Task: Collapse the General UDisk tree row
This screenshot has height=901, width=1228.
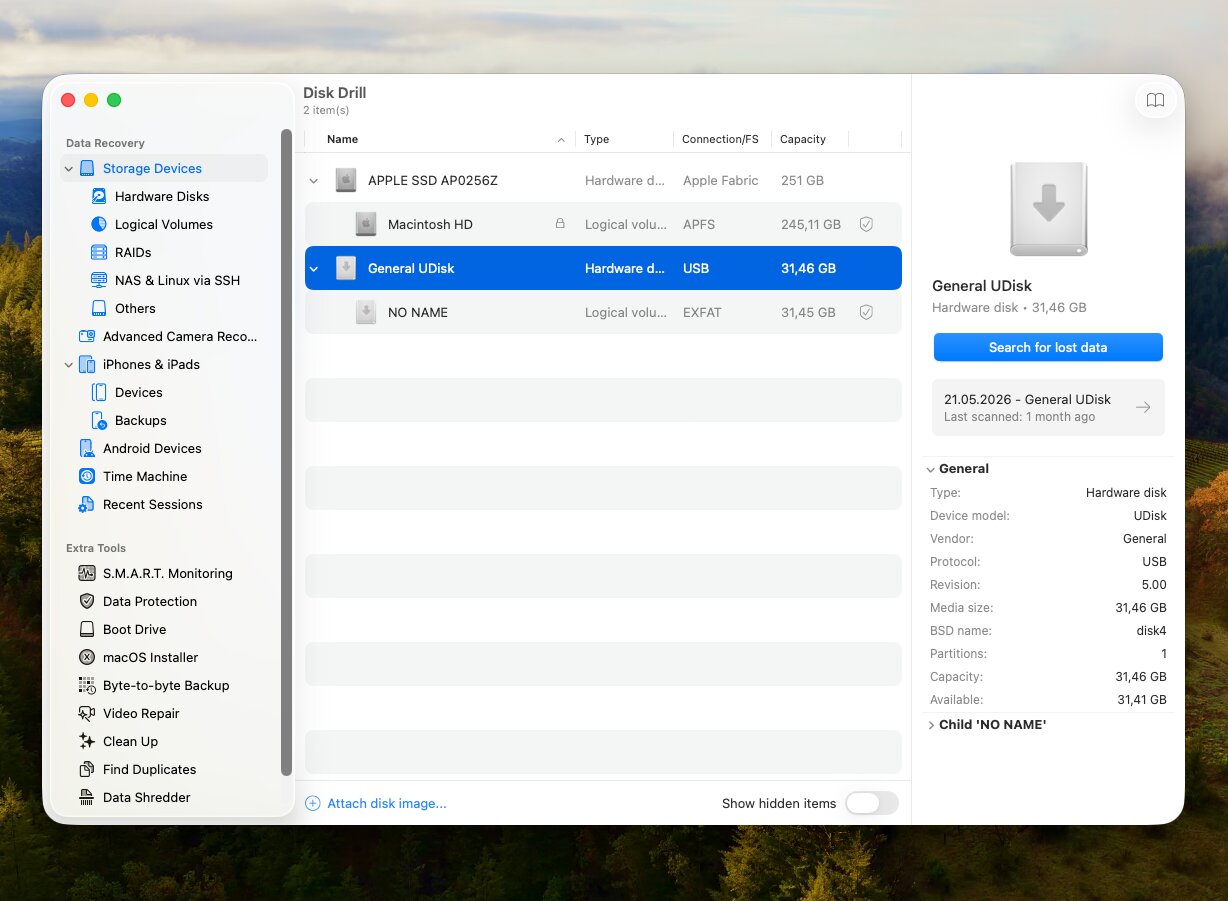Action: click(x=314, y=268)
